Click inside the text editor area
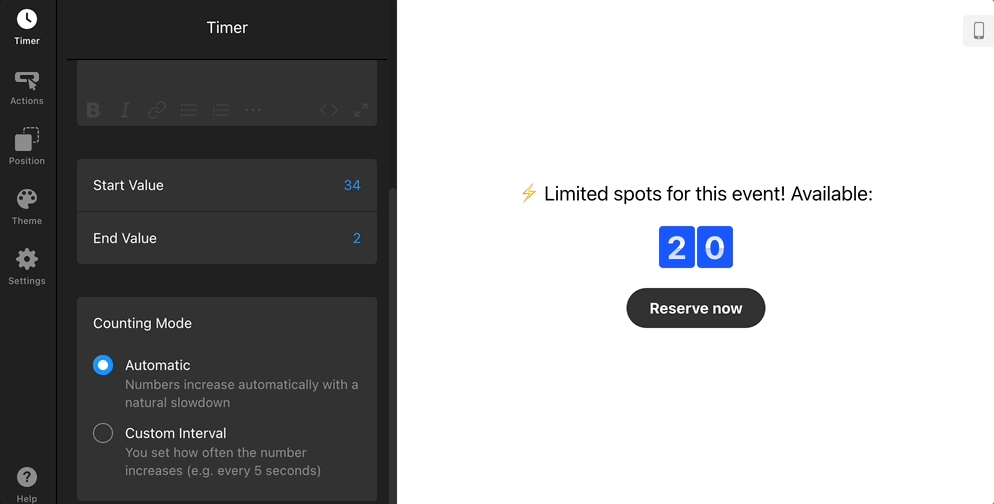 [x=227, y=78]
